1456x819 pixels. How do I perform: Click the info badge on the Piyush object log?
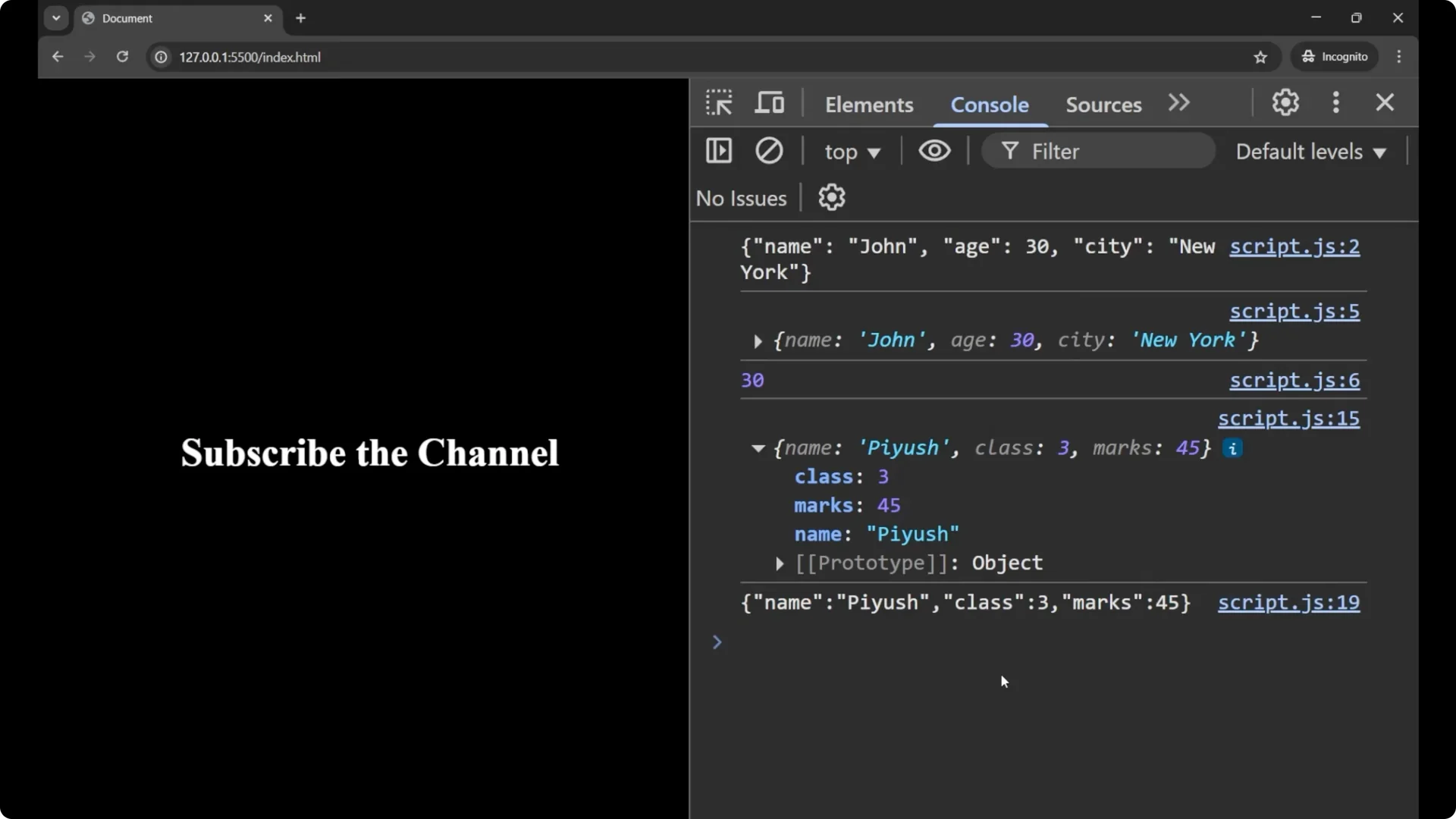click(1232, 448)
